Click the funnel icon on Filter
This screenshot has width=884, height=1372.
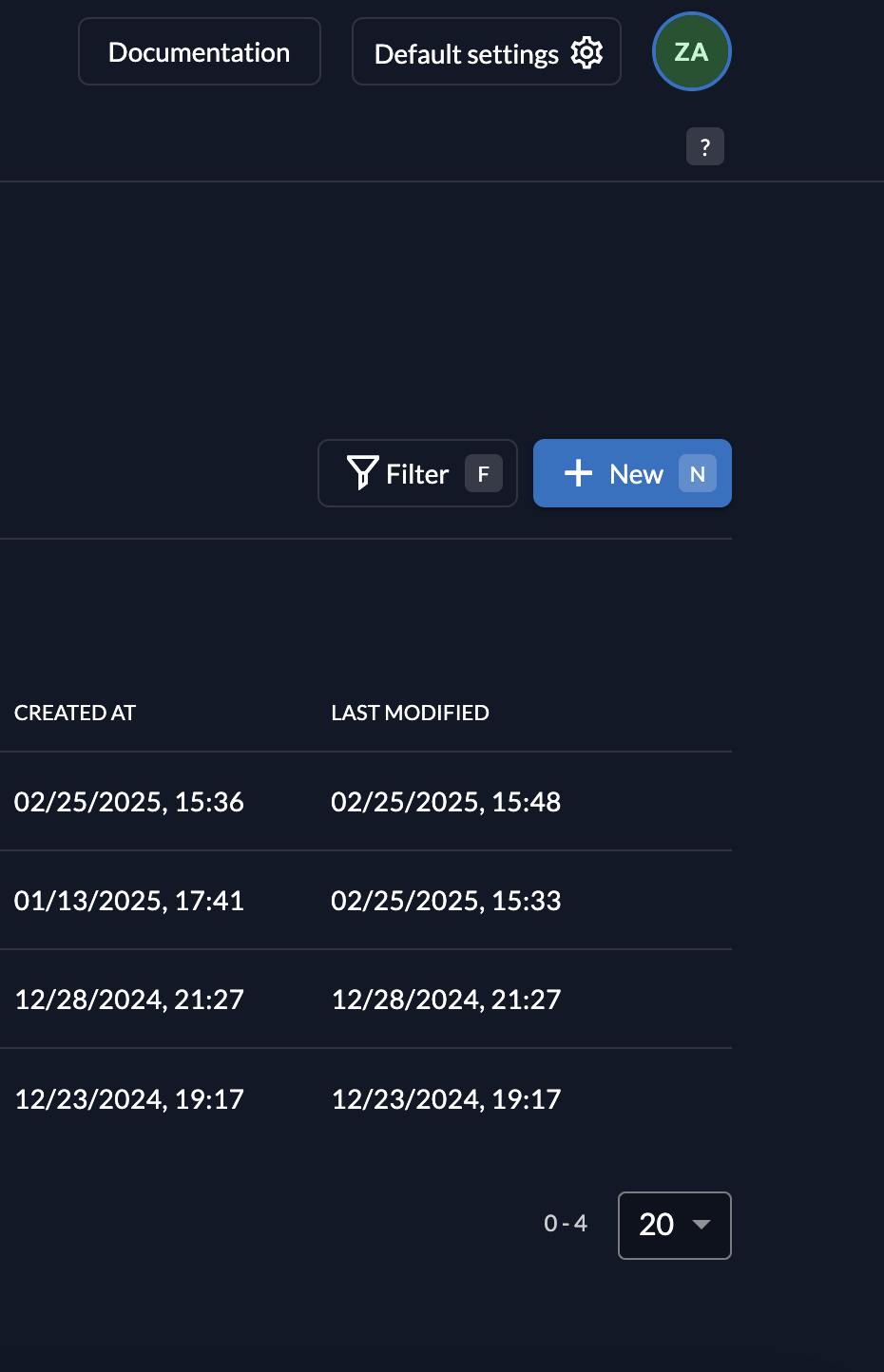(x=362, y=472)
